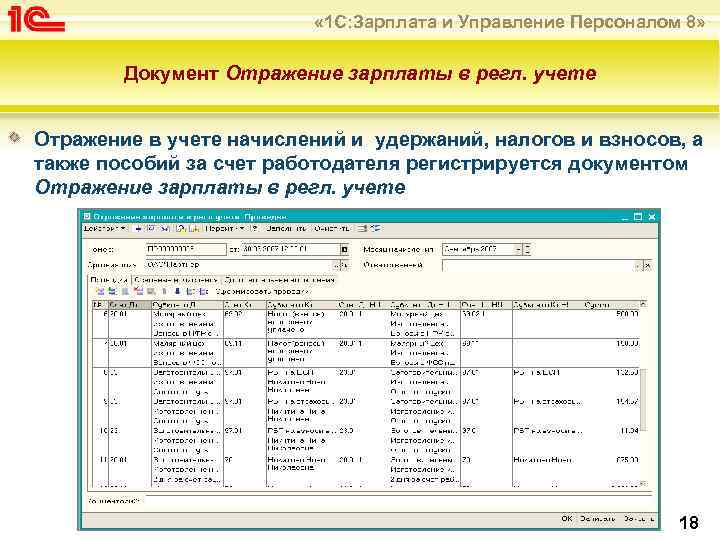
Task: Open the Действия dropdown menu
Action: [105, 228]
